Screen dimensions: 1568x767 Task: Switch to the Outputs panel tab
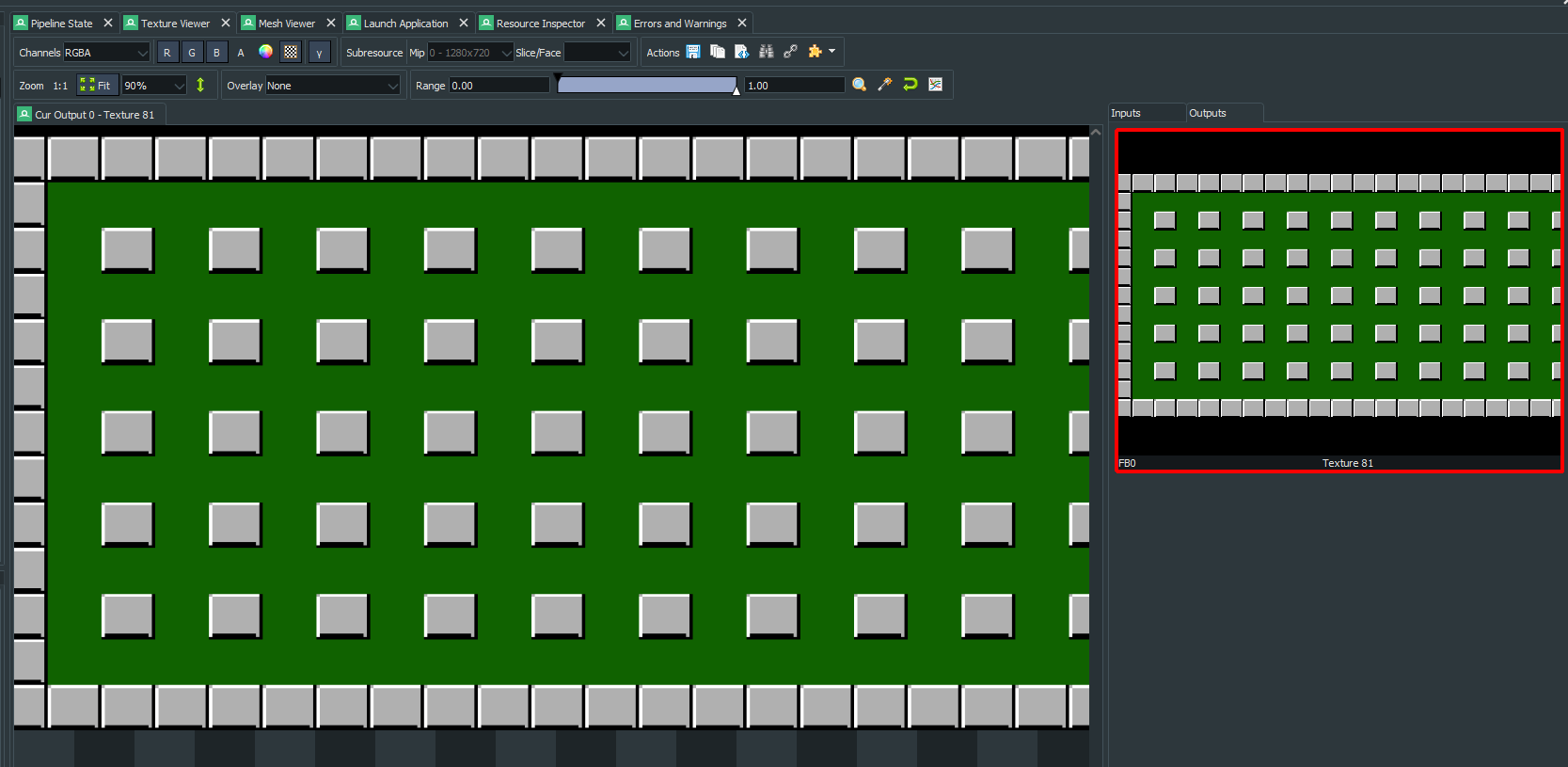point(1225,113)
